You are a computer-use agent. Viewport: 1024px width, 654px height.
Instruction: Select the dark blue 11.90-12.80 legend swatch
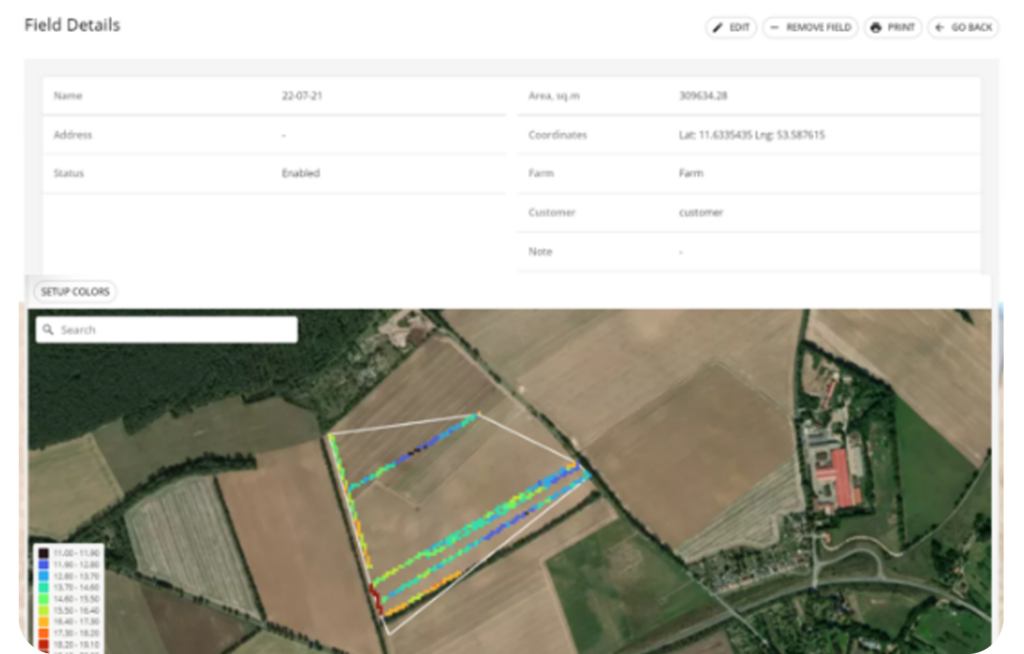[42, 564]
